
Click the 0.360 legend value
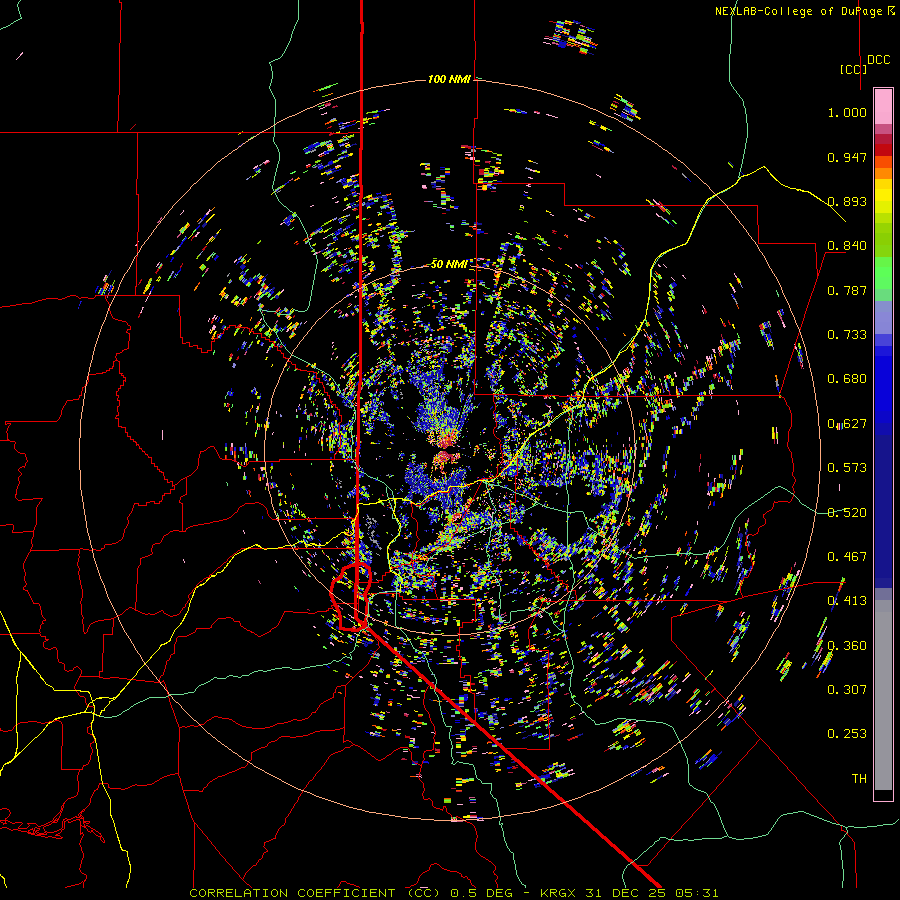click(847, 646)
